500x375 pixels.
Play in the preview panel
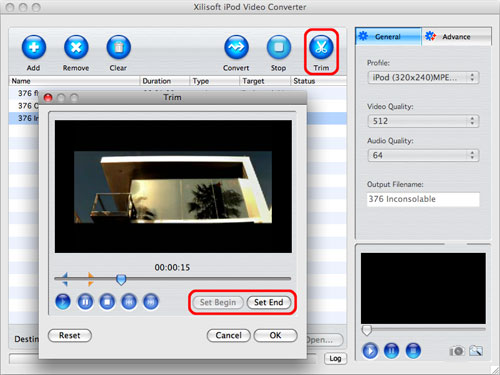370,351
